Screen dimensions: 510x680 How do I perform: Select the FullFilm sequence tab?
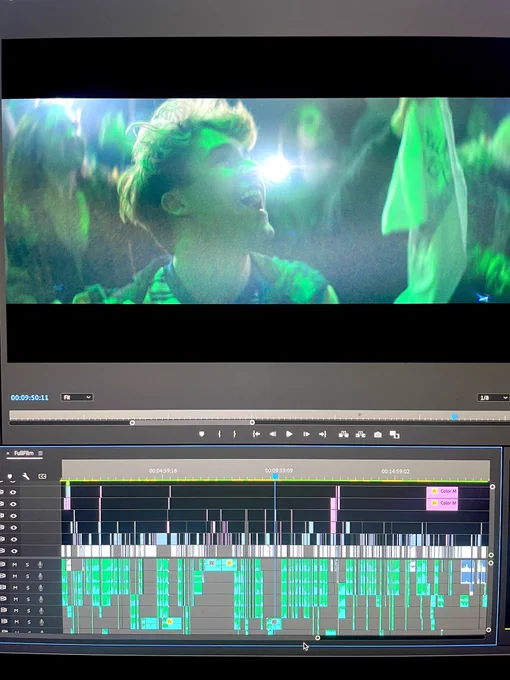coord(24,453)
